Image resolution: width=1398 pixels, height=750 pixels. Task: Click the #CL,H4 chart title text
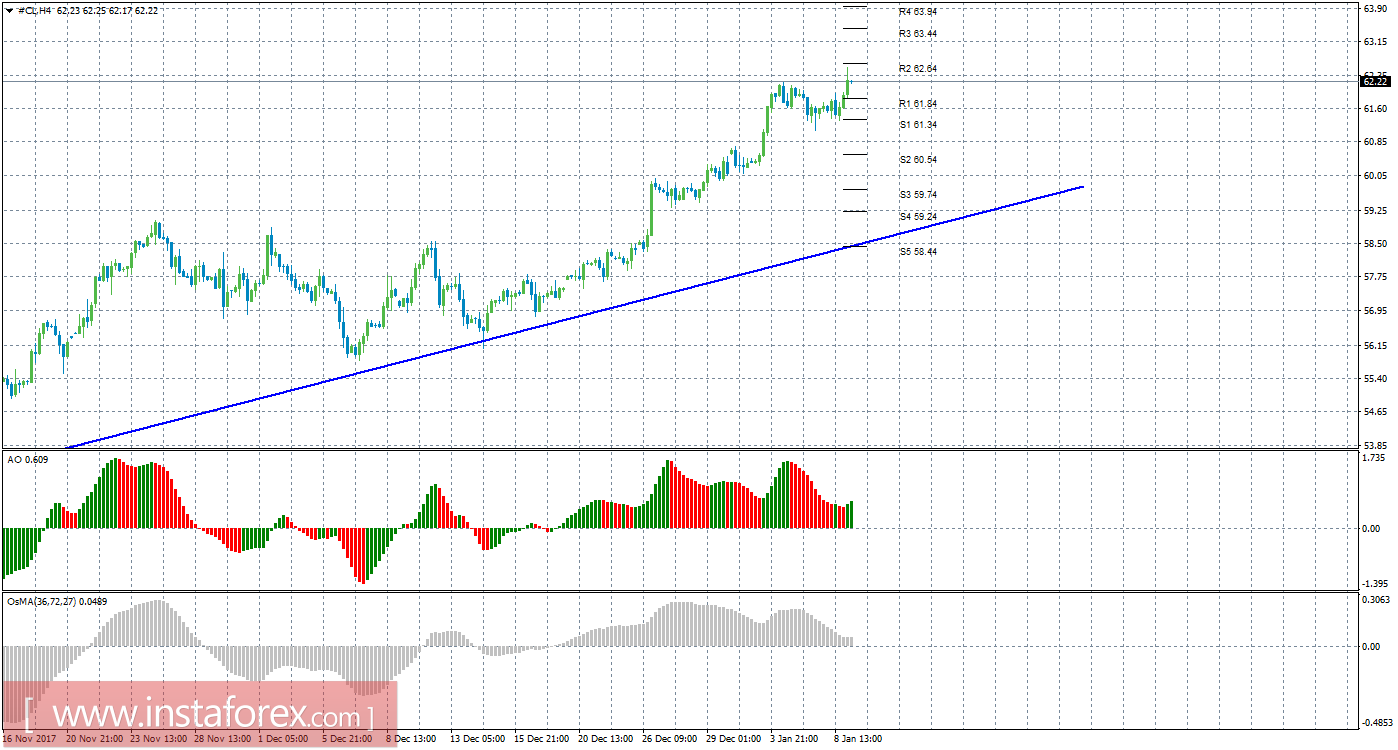click(x=37, y=10)
